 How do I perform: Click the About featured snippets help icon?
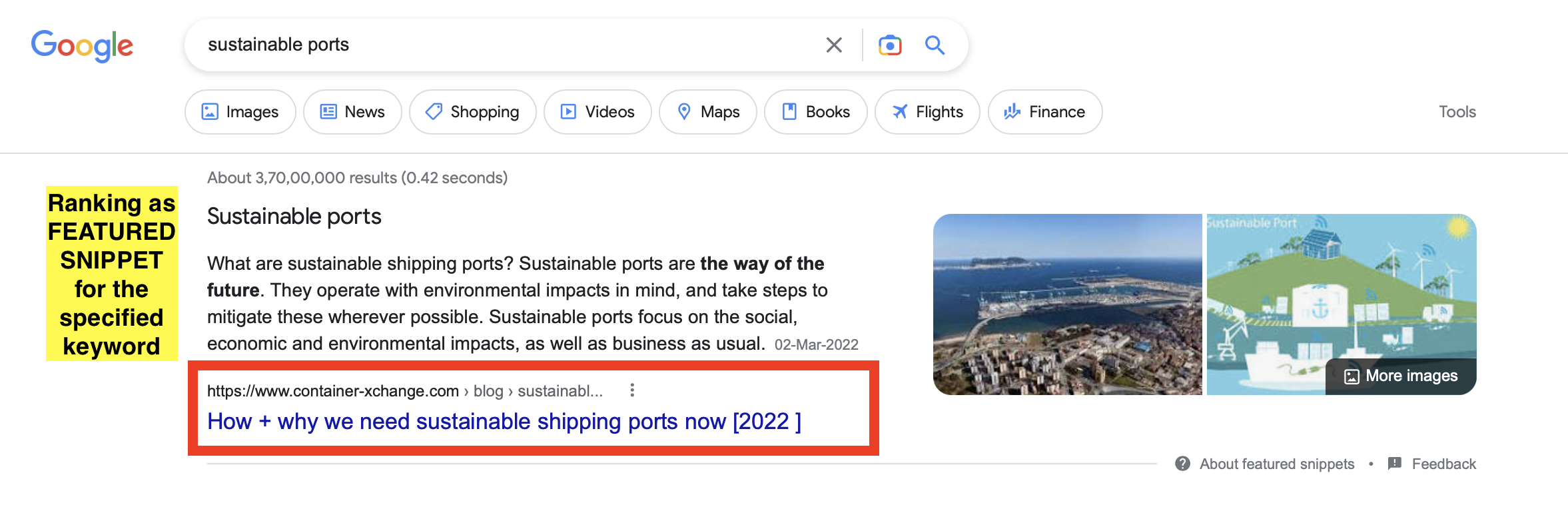click(1182, 464)
